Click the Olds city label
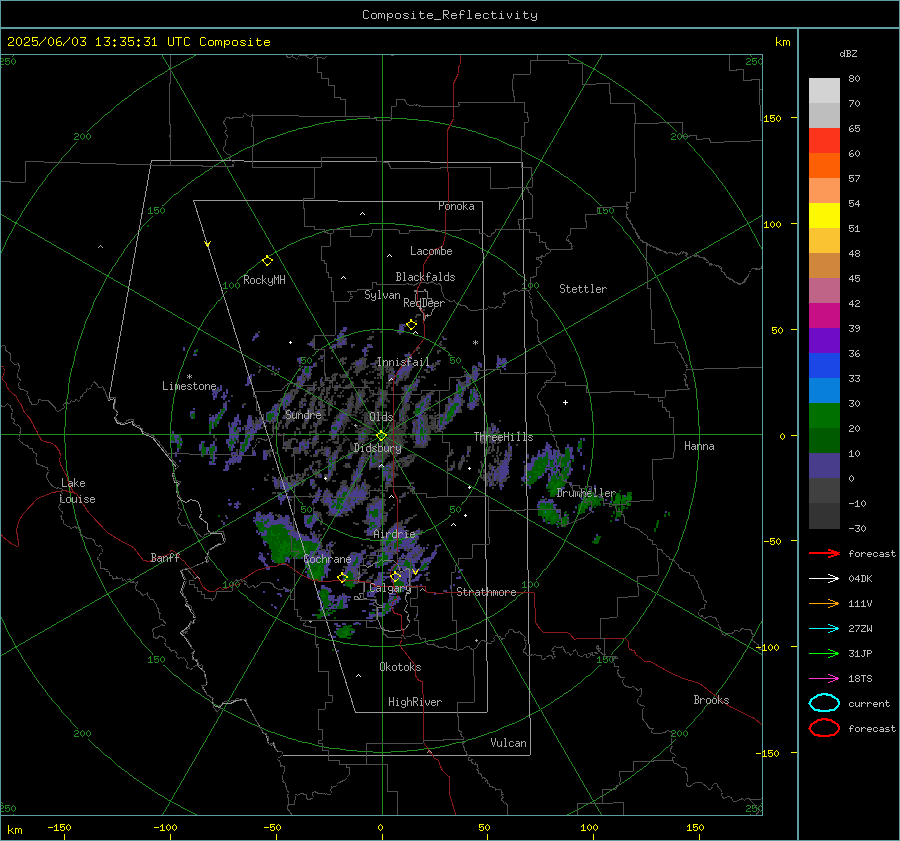The height and width of the screenshot is (841, 900). coord(381,417)
